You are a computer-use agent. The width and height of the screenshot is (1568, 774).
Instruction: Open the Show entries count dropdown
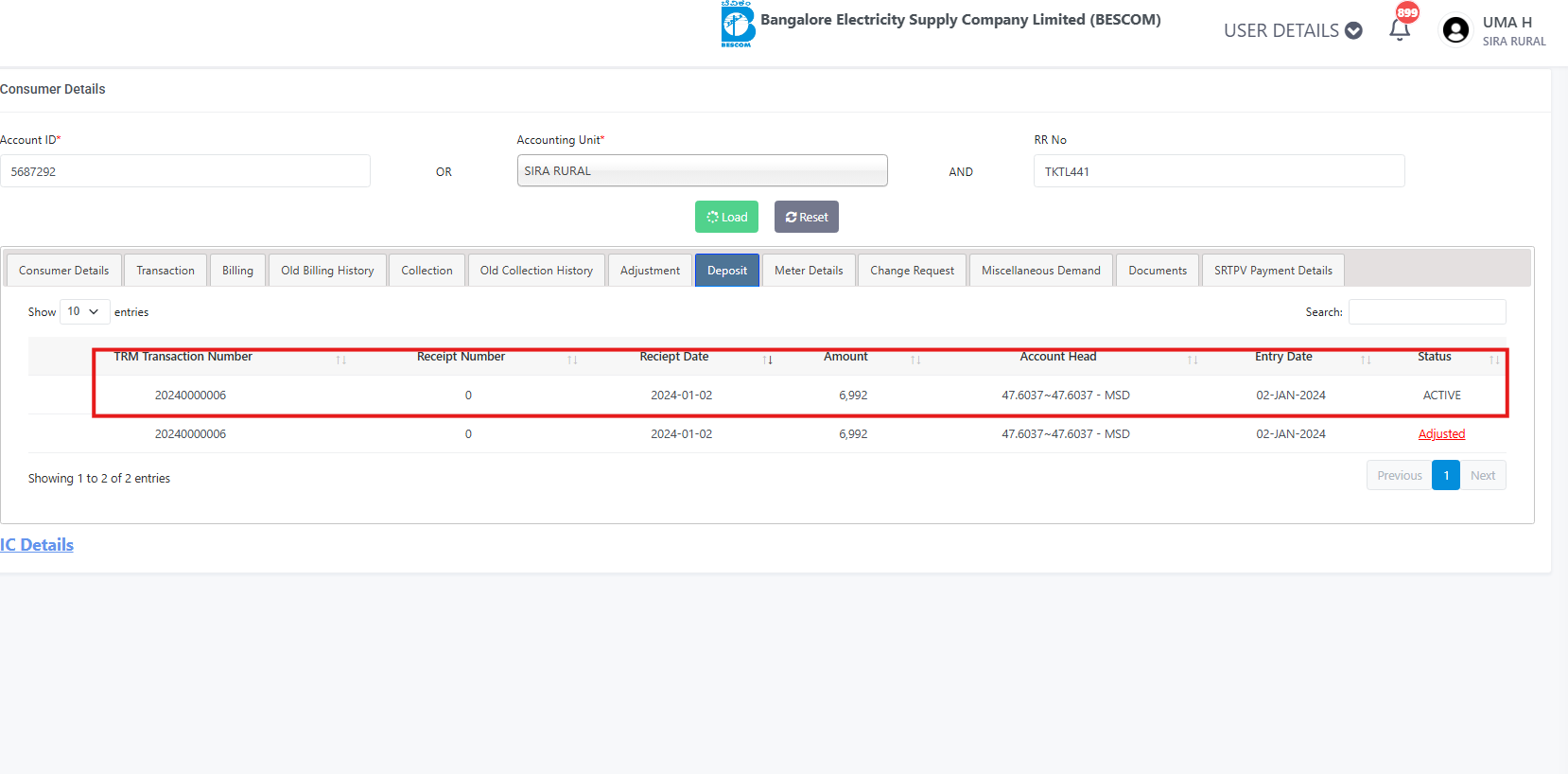pyautogui.click(x=84, y=311)
